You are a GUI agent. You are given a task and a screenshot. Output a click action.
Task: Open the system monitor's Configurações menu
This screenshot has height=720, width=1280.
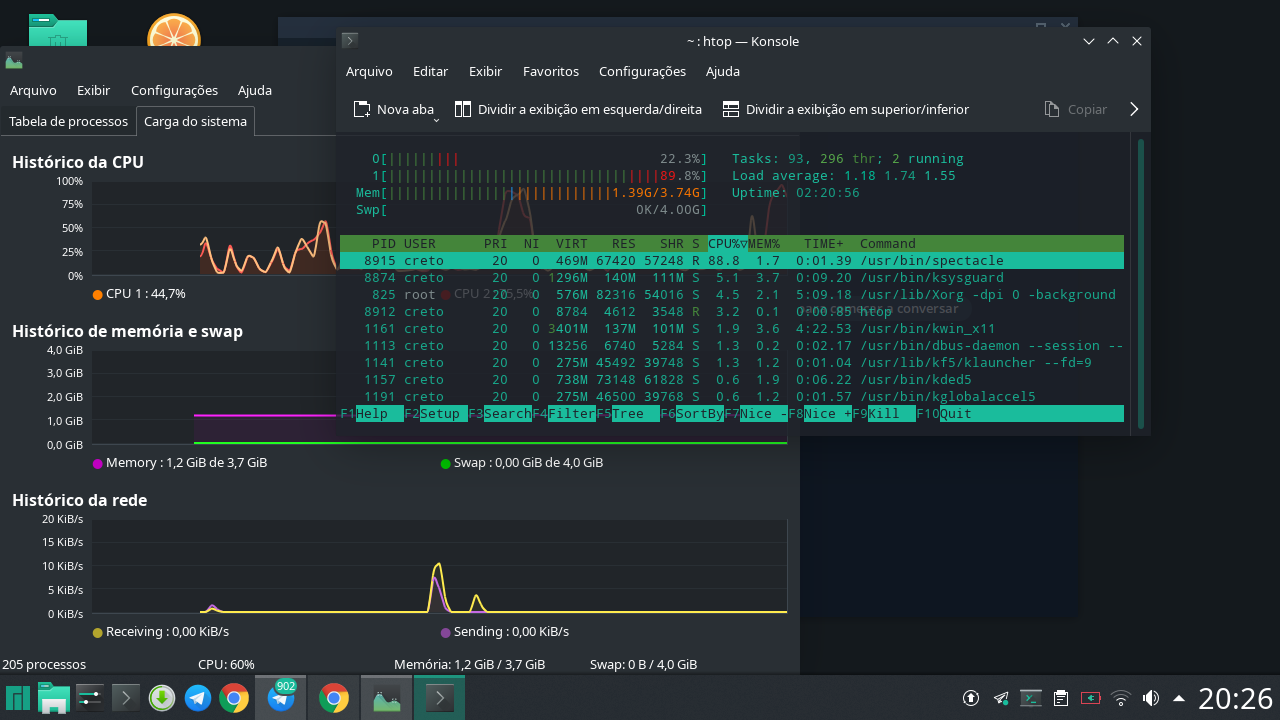[x=174, y=91]
